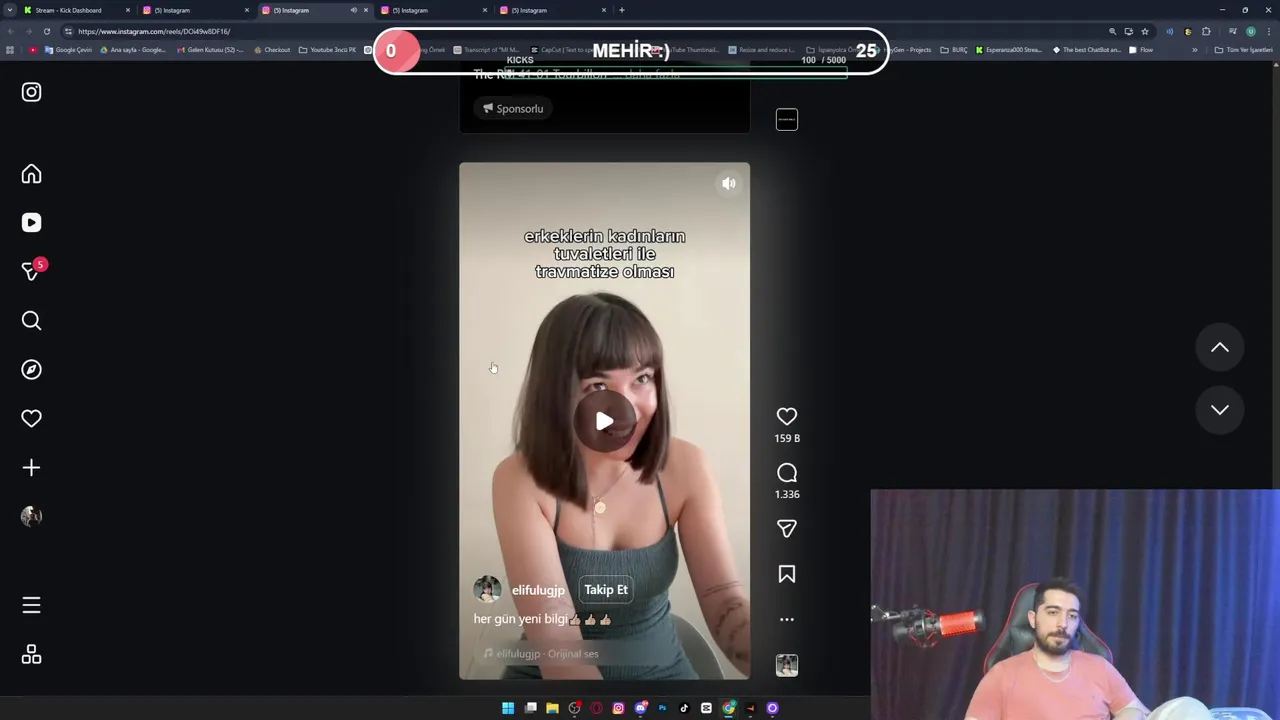Expand the Checkout bookmark folder
Screen dimensions: 1280x720
click(x=271, y=50)
